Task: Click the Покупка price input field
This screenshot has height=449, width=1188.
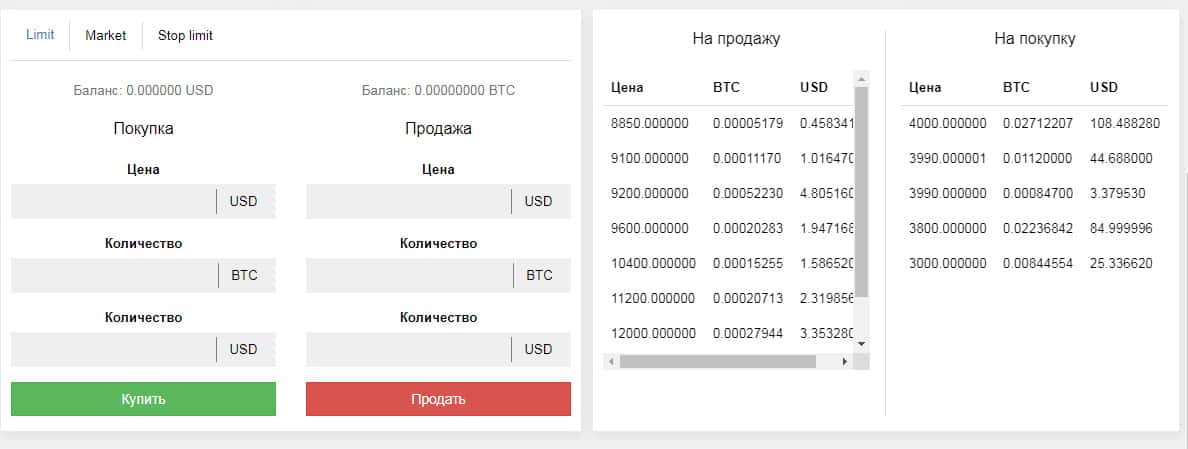Action: [113, 201]
